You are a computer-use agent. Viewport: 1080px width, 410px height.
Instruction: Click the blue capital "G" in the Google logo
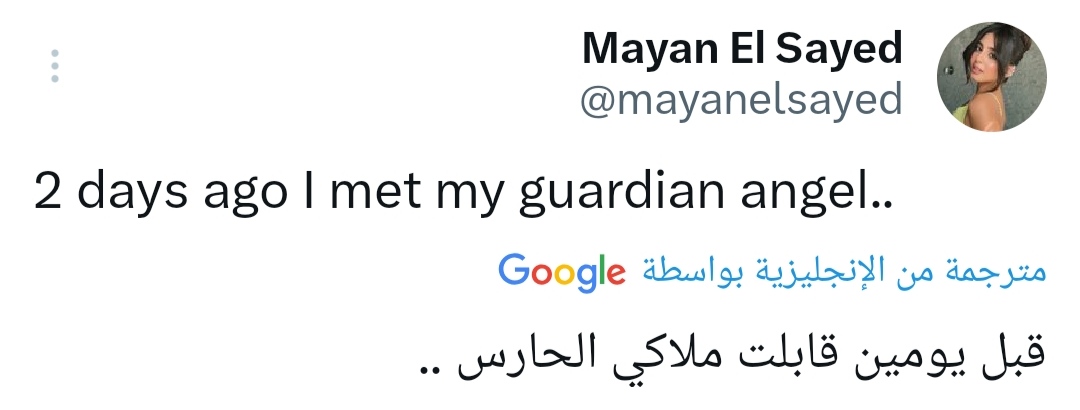point(515,269)
